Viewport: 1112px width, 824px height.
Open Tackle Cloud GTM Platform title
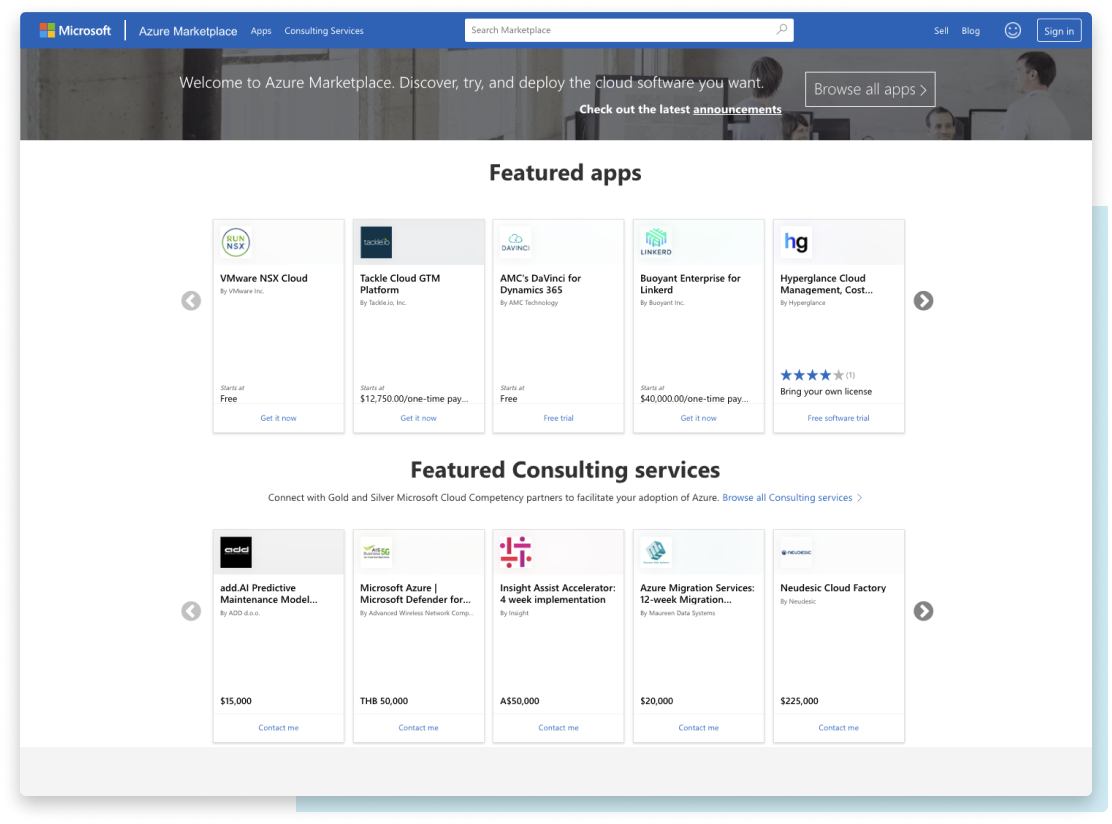[400, 284]
